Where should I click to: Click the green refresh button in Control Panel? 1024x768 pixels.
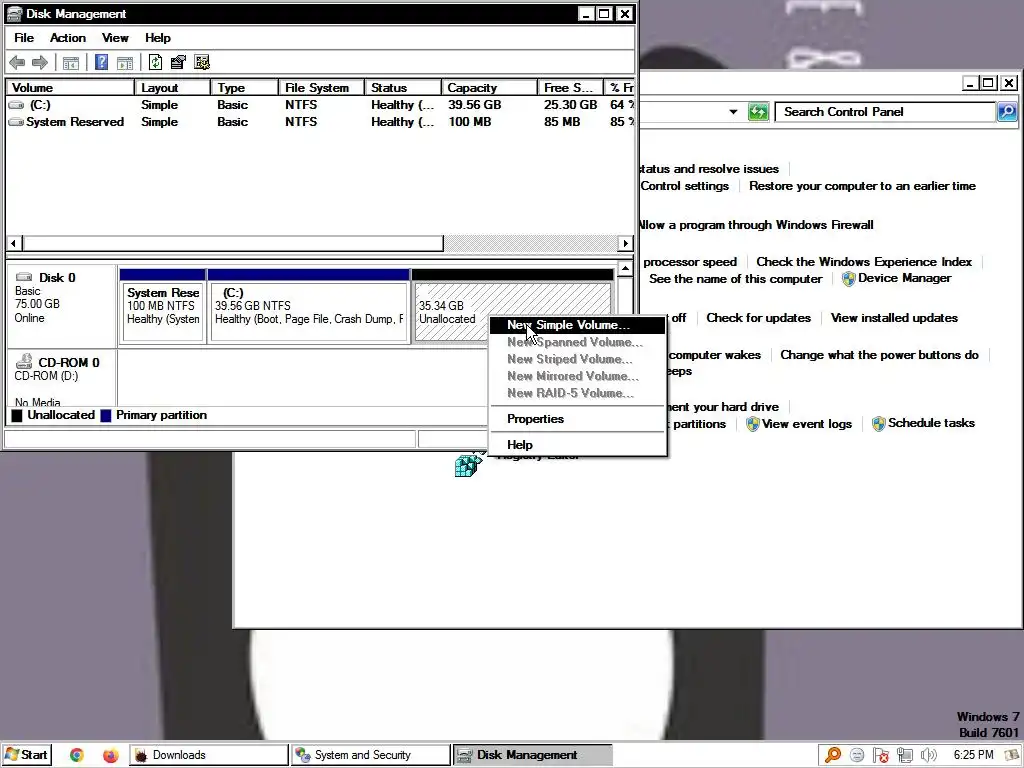pos(758,112)
